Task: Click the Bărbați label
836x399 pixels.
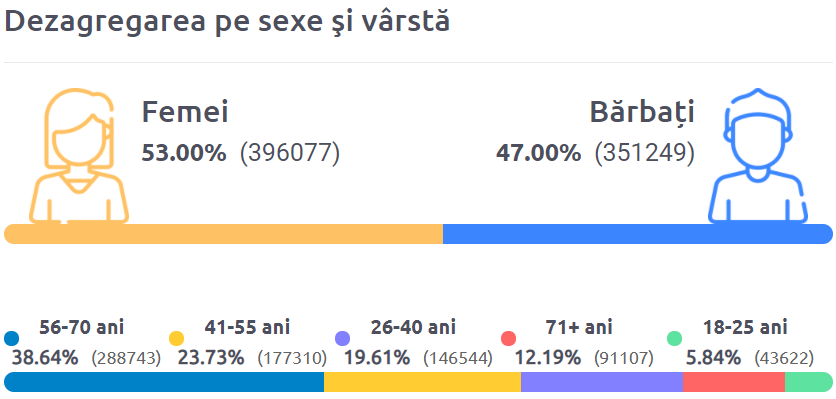Action: coord(642,113)
